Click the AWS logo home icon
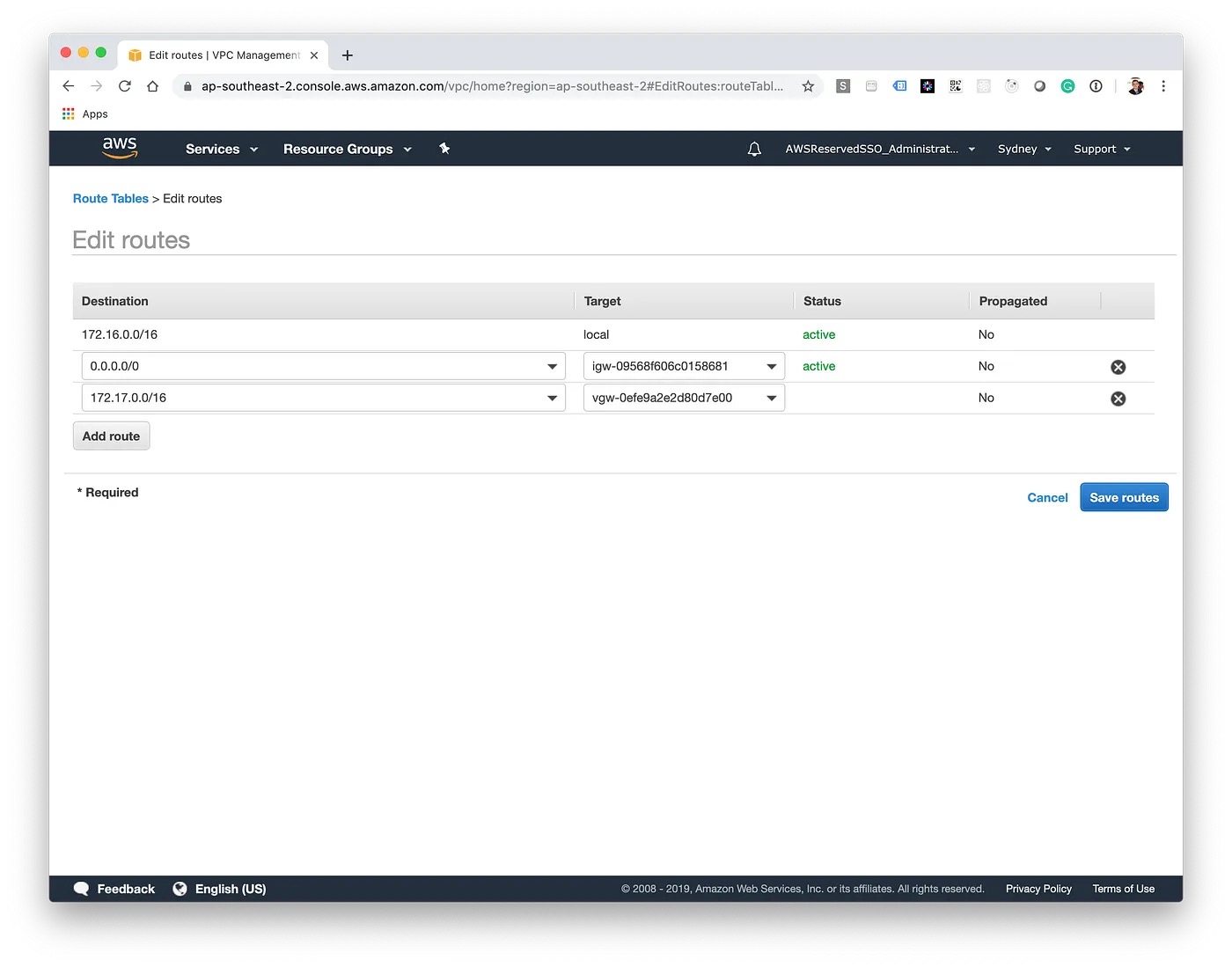Image resolution: width=1232 pixels, height=967 pixels. (120, 148)
